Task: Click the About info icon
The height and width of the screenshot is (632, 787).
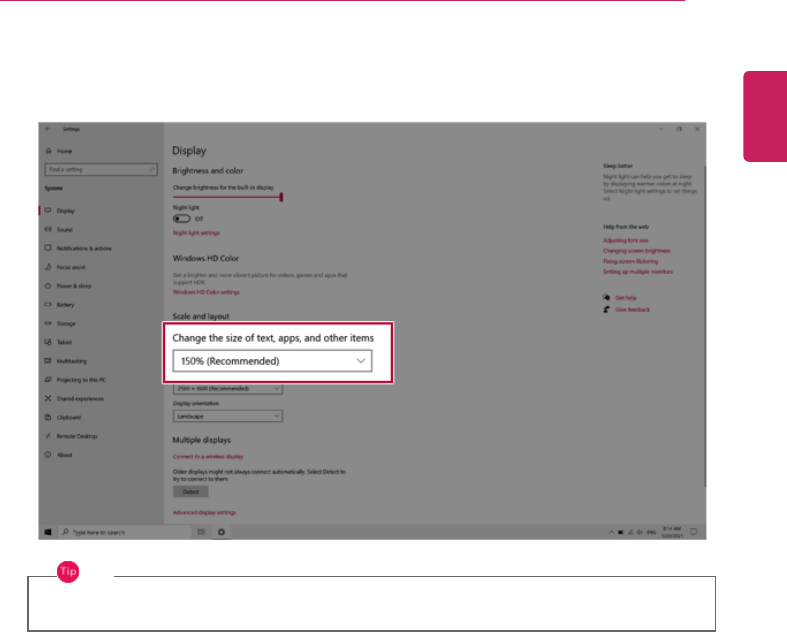Action: click(x=48, y=455)
